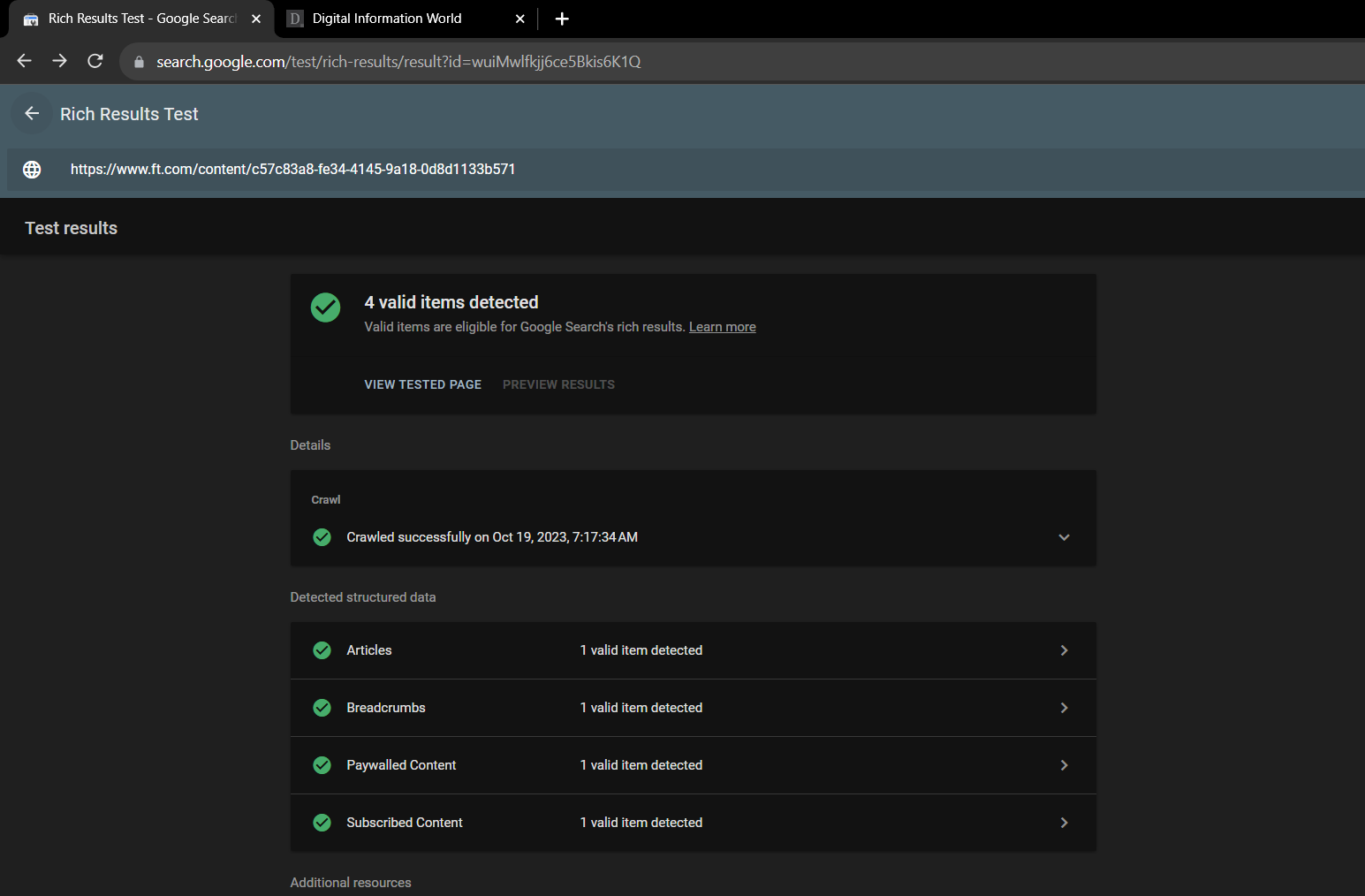Click the browser forward navigation arrow
Image resolution: width=1365 pixels, height=896 pixels.
coord(59,61)
